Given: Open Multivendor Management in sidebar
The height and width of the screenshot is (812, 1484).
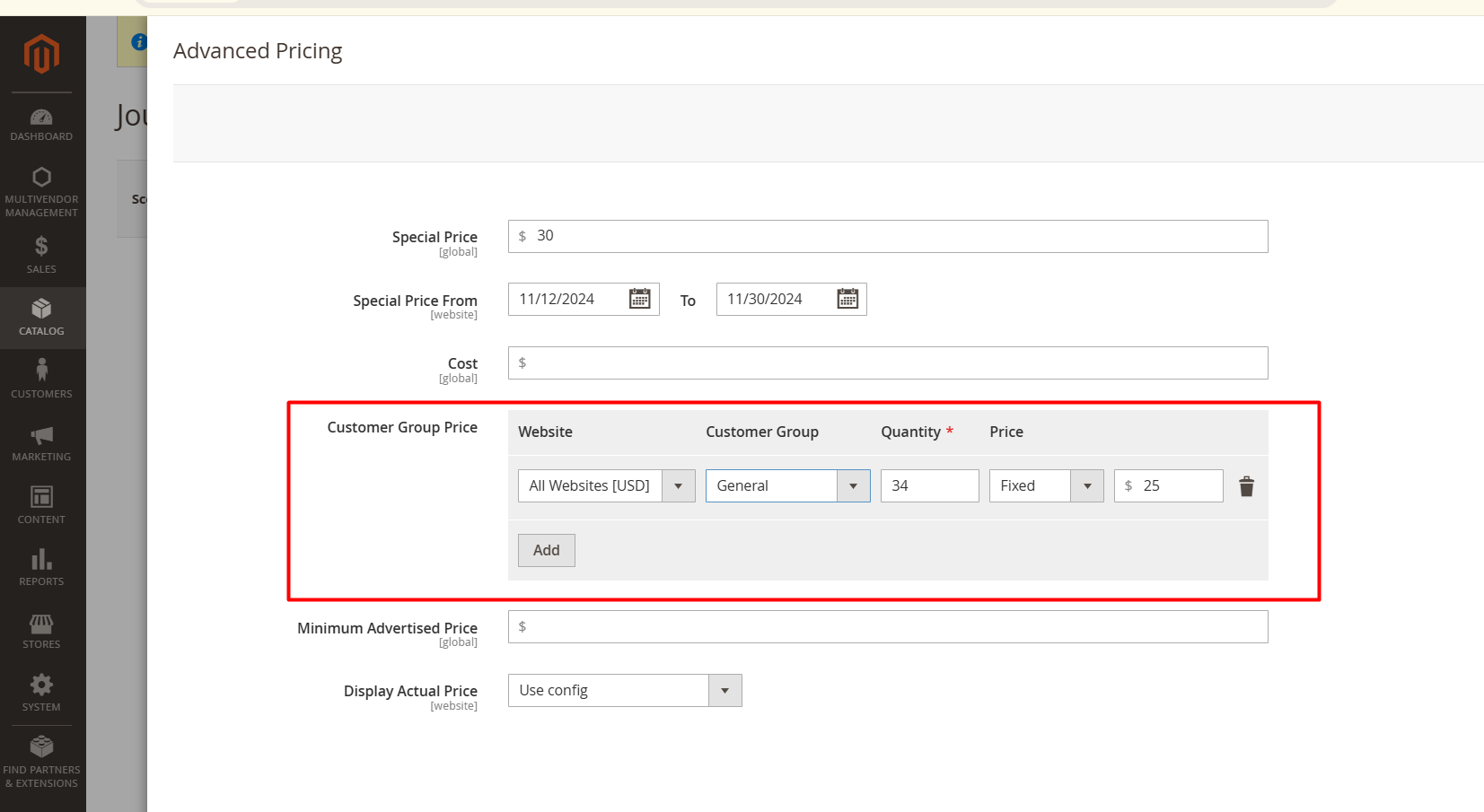Looking at the screenshot, I should pyautogui.click(x=41, y=193).
